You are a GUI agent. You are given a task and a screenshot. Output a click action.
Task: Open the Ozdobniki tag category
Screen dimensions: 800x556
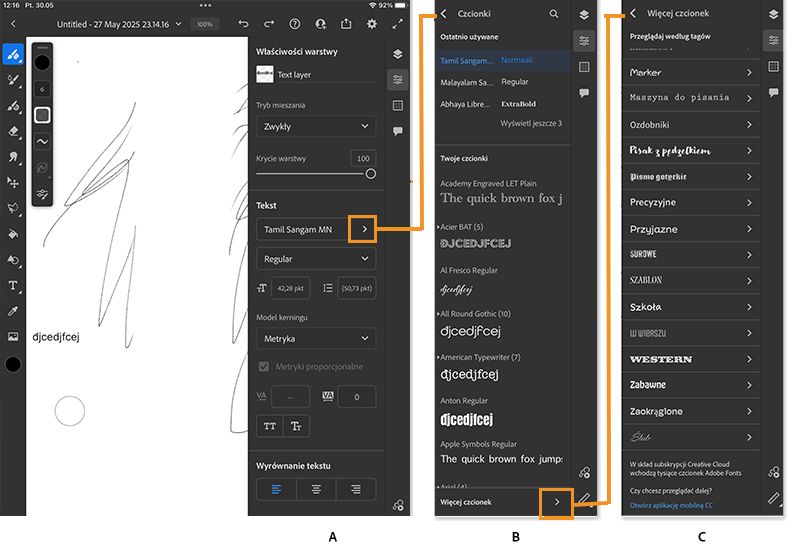click(x=691, y=124)
